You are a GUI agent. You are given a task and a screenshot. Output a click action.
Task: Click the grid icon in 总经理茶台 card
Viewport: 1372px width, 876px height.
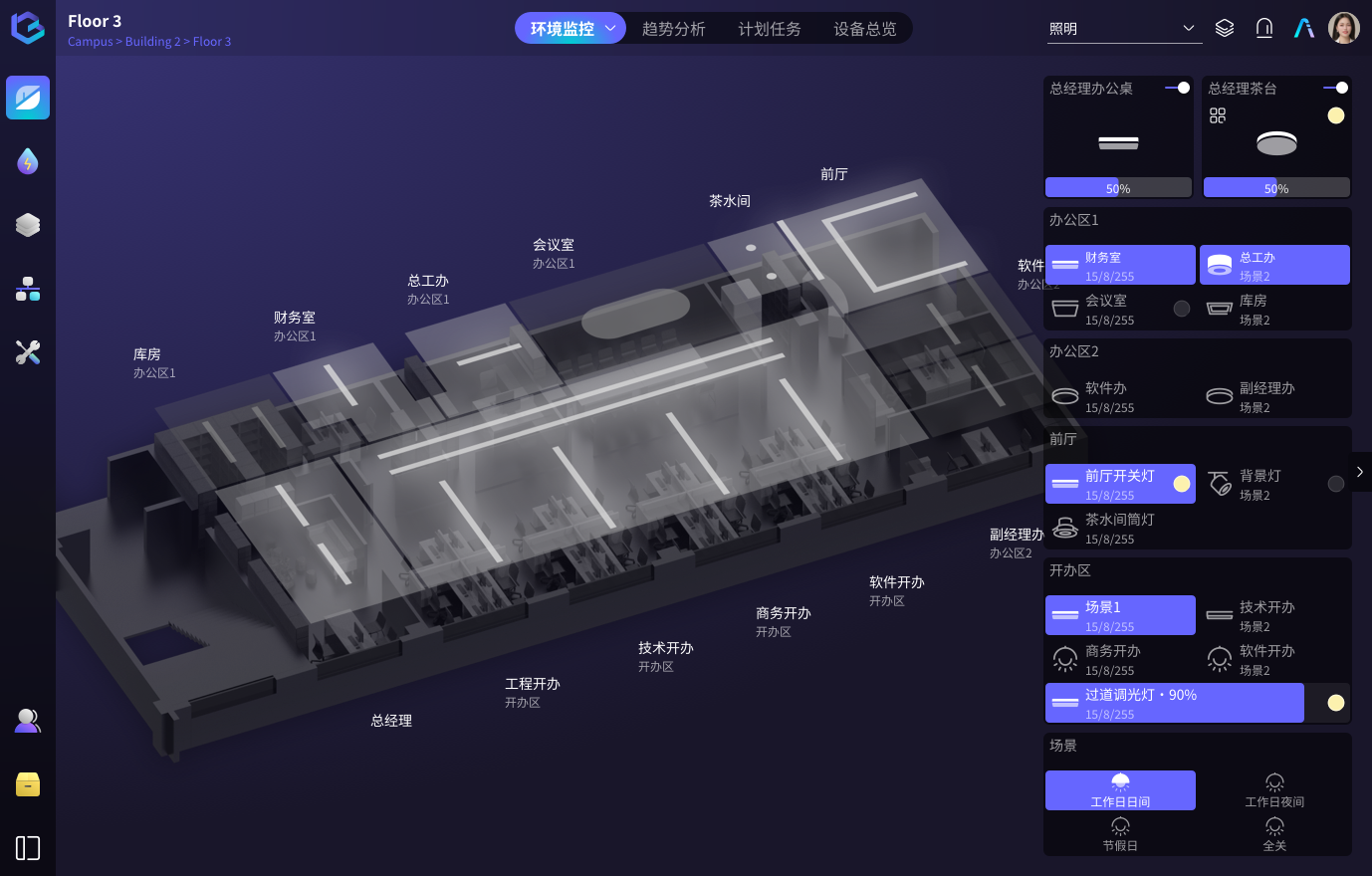tap(1218, 115)
